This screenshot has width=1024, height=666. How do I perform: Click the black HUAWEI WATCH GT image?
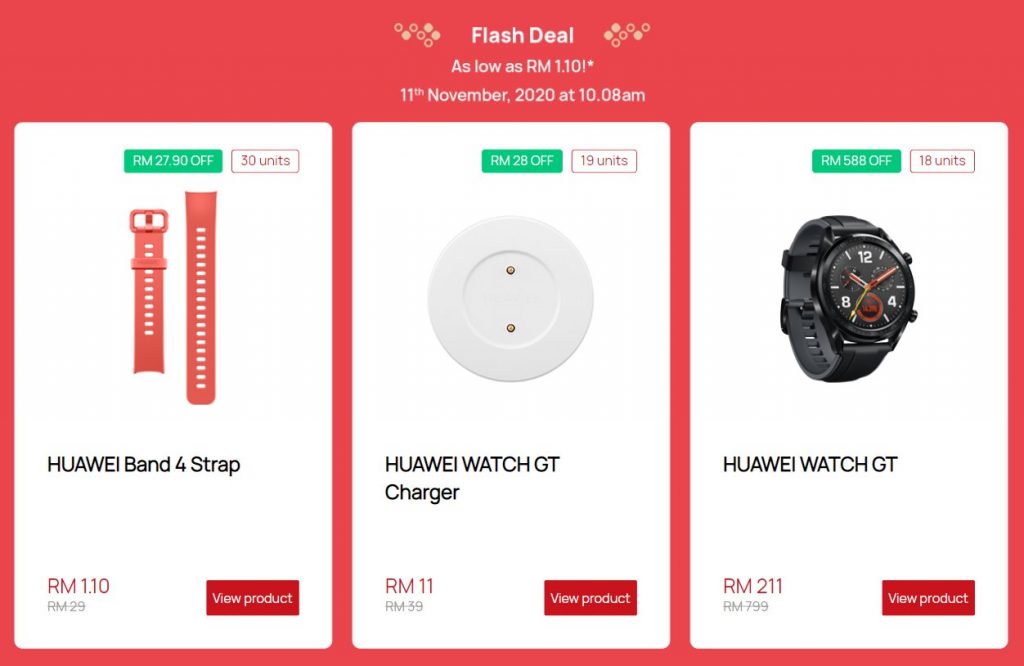848,298
